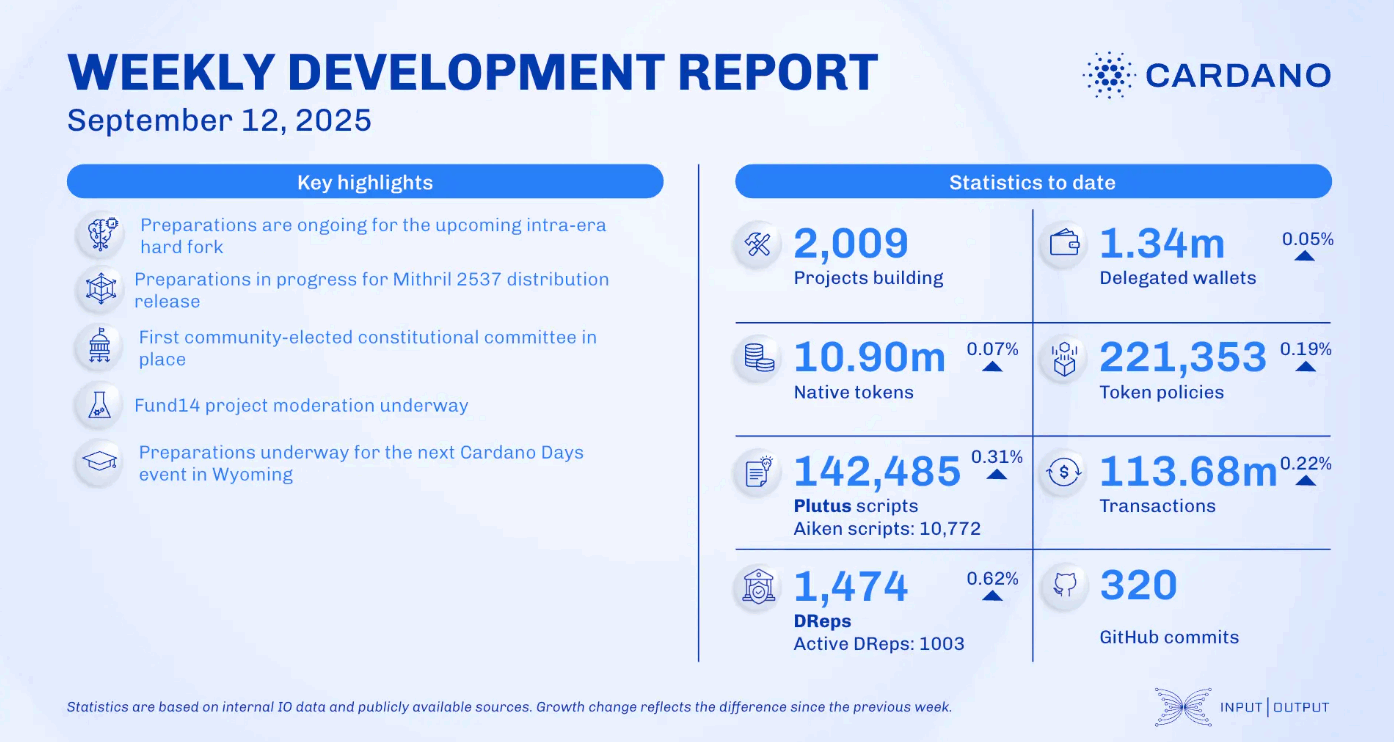Click the DReps label
The height and width of the screenshot is (742, 1394).
pos(822,621)
